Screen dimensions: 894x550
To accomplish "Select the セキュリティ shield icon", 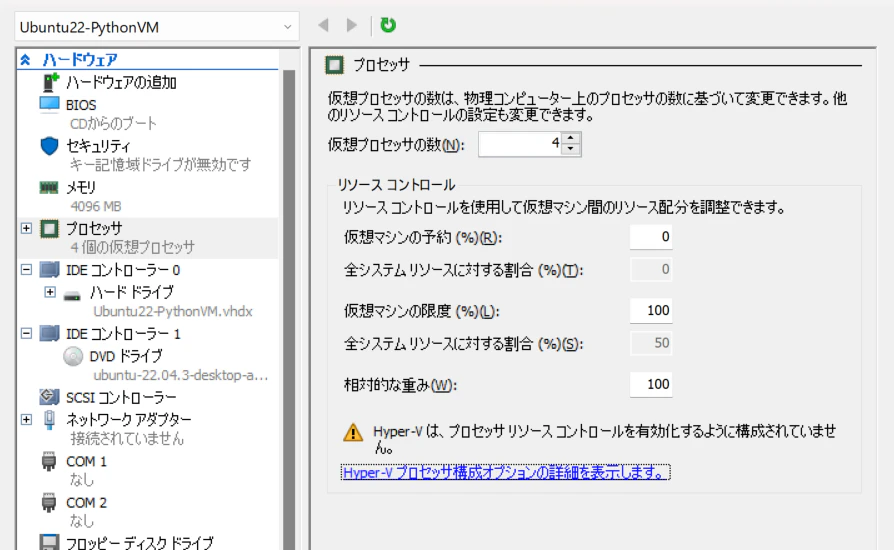I will [50, 146].
